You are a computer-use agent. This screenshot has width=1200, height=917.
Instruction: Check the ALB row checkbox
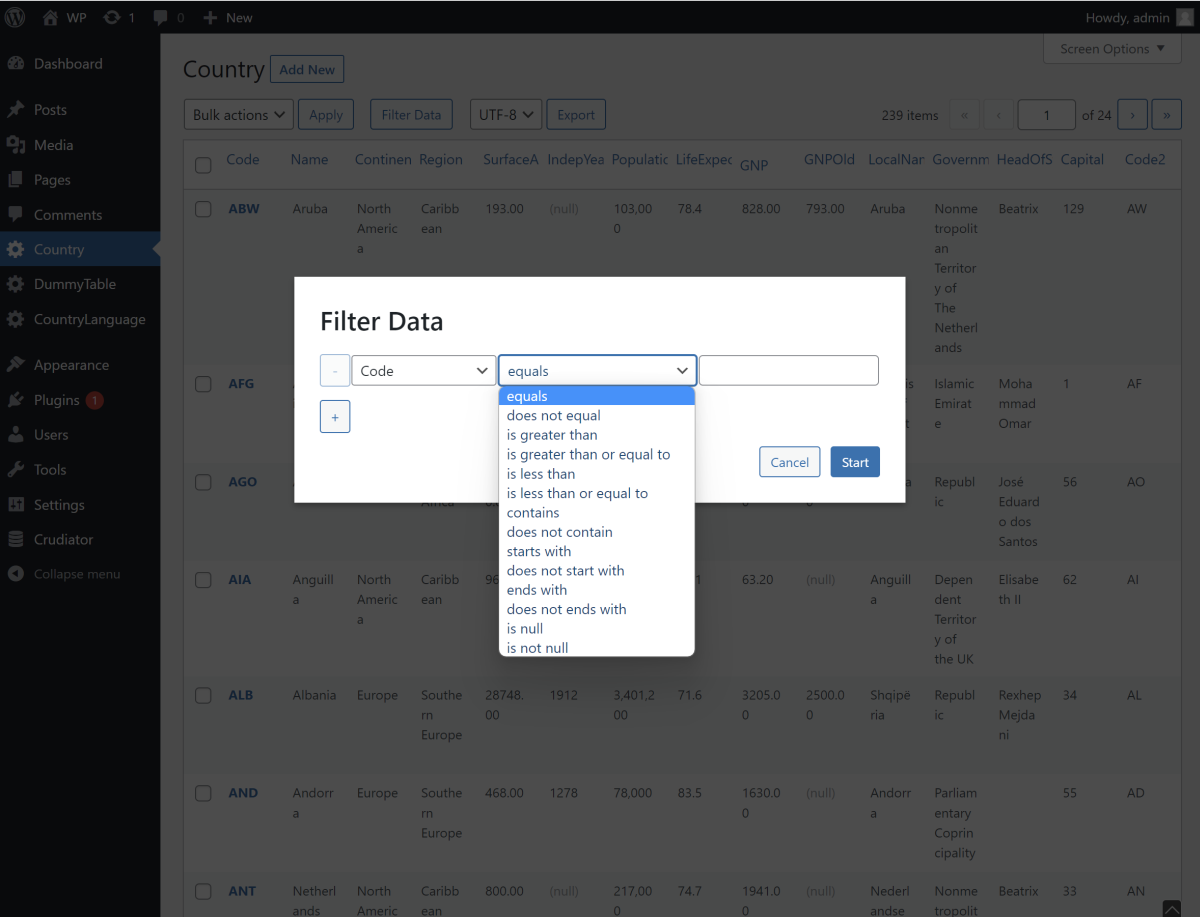pos(203,695)
